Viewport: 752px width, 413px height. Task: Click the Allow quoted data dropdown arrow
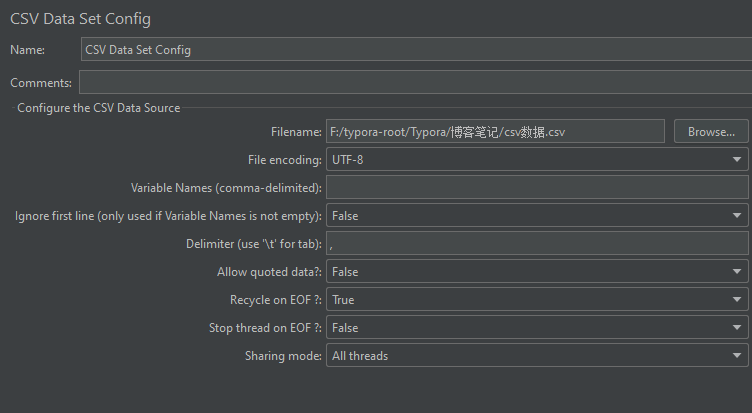tap(738, 272)
